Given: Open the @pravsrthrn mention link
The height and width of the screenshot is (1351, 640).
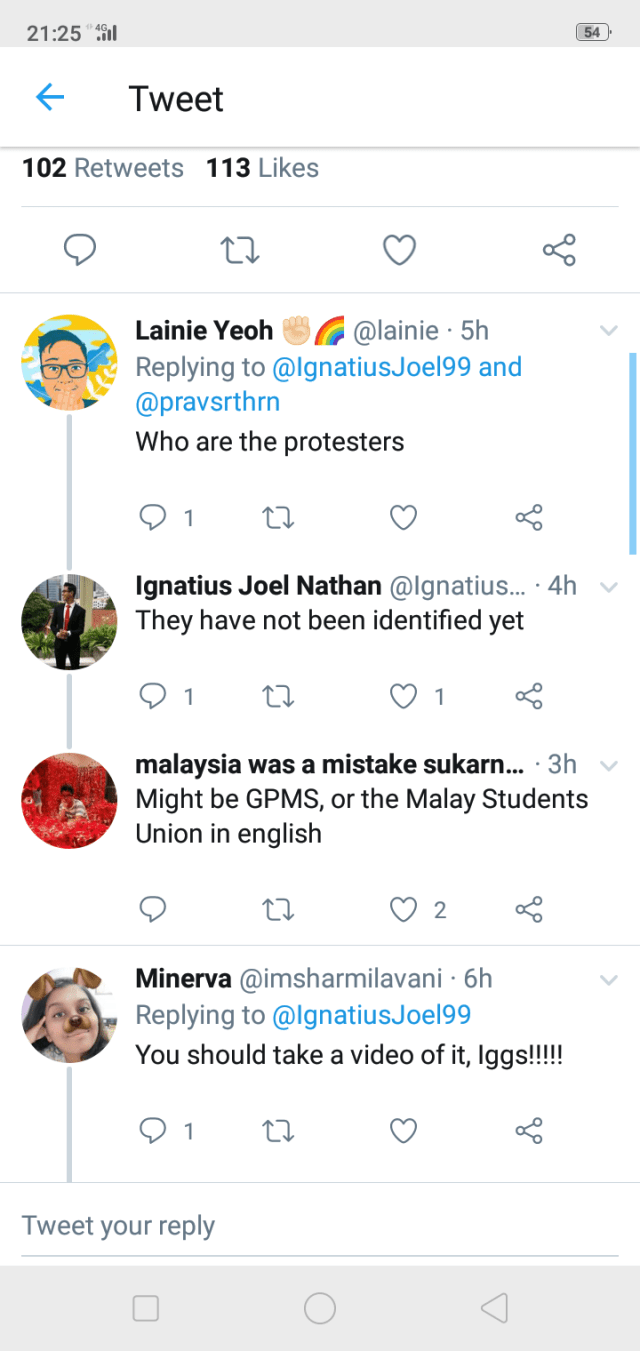Looking at the screenshot, I should (x=208, y=402).
